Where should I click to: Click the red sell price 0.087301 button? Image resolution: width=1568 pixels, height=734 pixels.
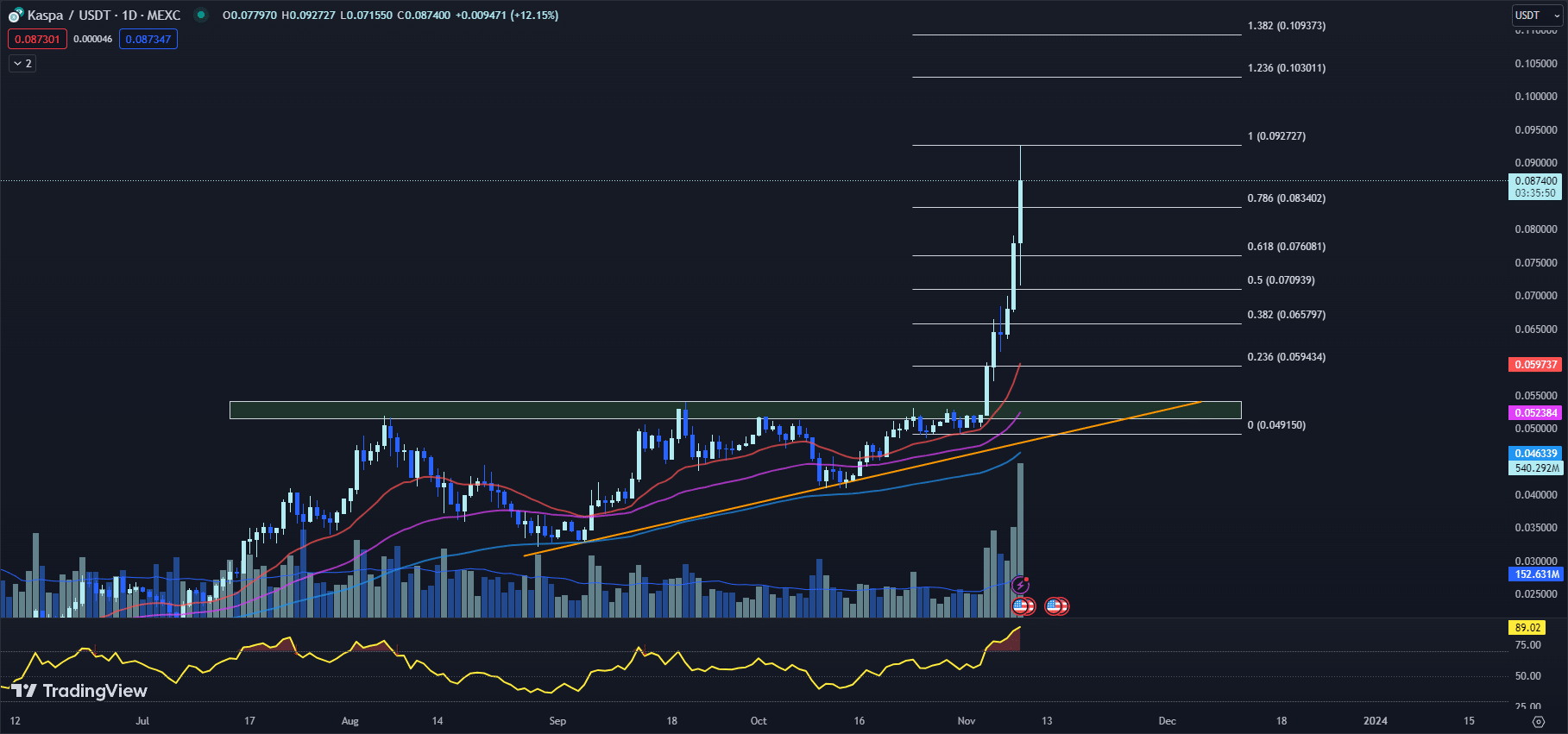coord(37,40)
